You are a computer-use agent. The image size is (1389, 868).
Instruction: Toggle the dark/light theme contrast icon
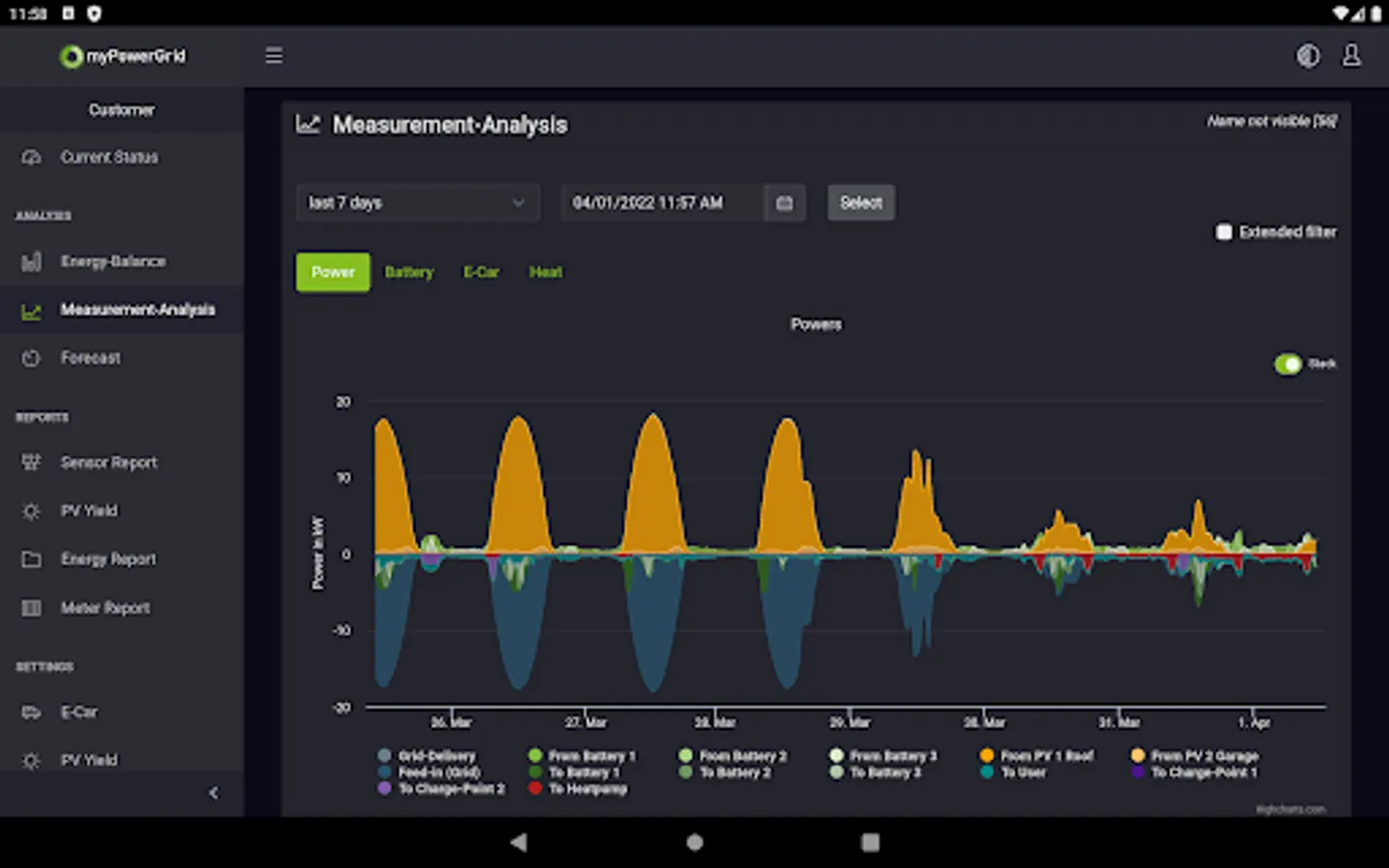coord(1307,56)
